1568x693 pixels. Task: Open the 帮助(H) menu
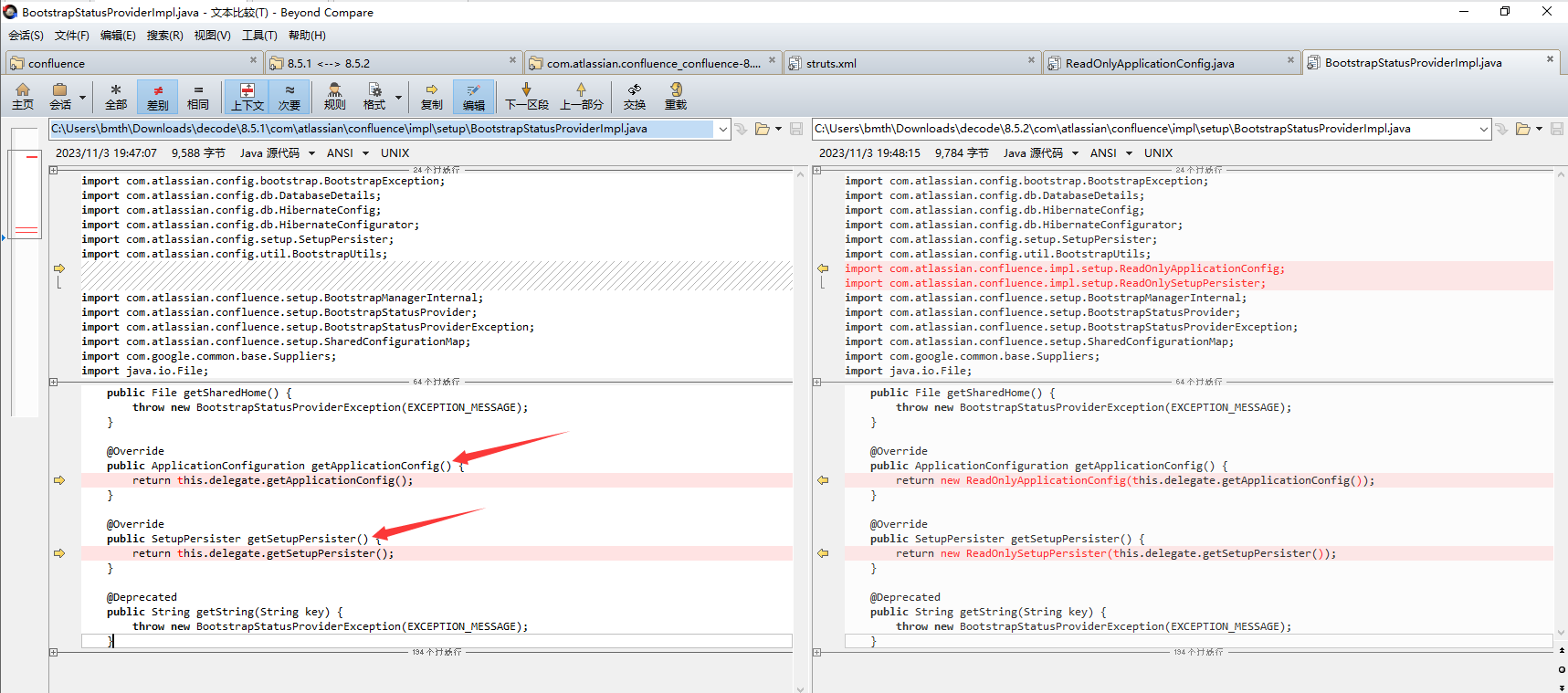[307, 36]
